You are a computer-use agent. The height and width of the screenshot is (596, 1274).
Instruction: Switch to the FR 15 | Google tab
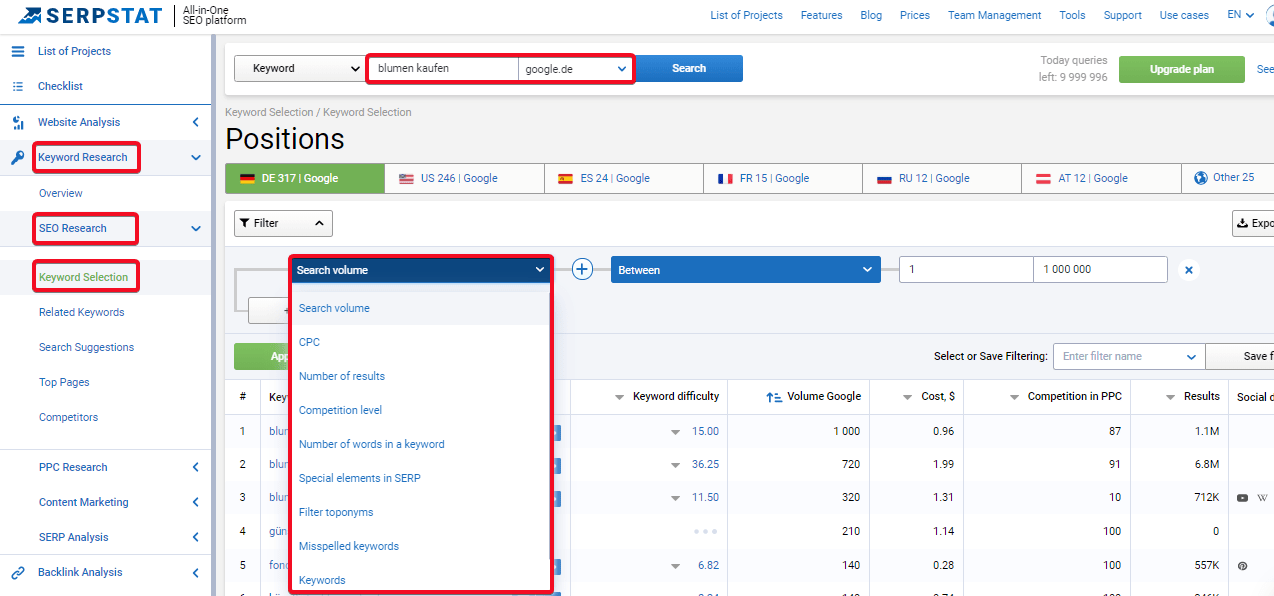(782, 178)
